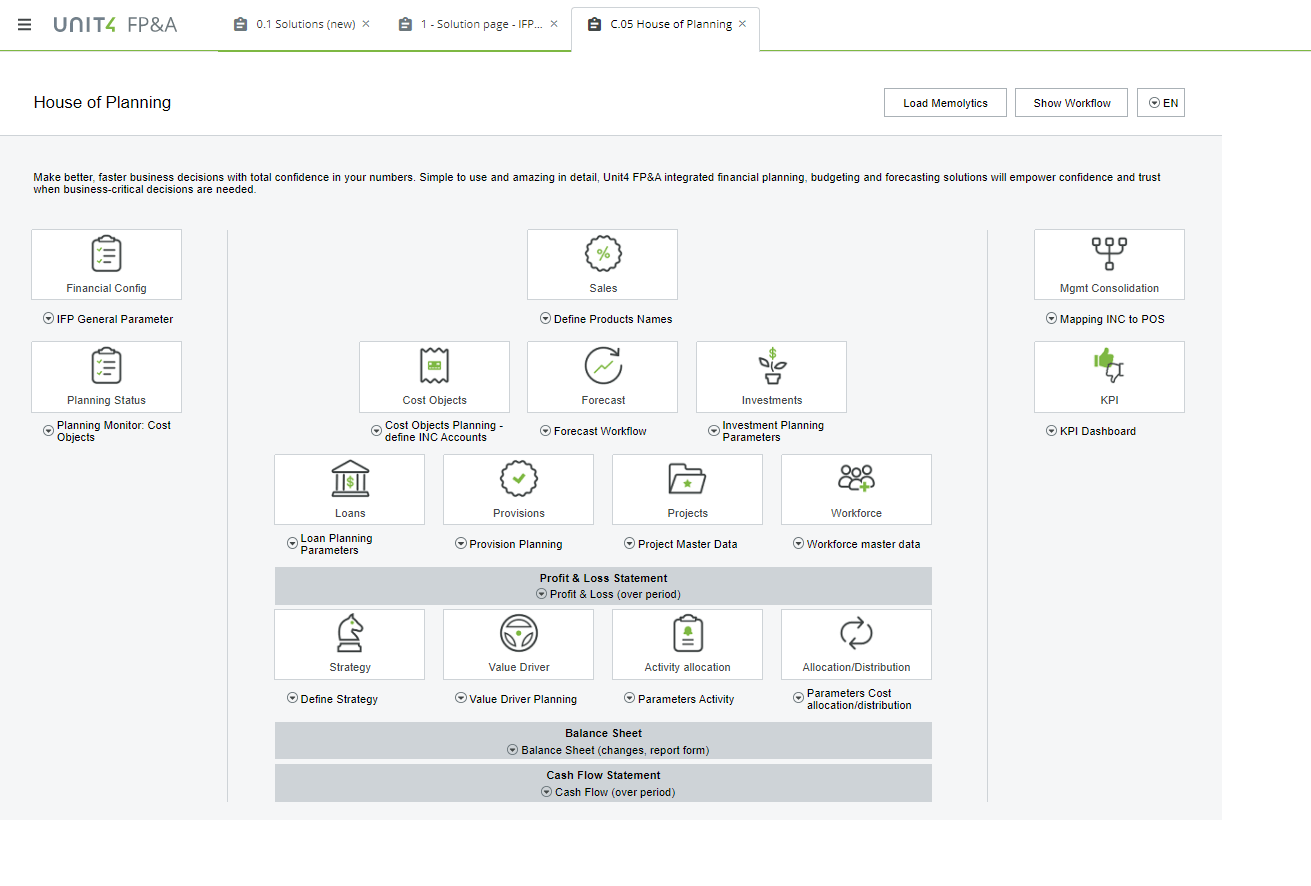Expand the Balance Sheet changes dropdown arrow

(x=513, y=750)
